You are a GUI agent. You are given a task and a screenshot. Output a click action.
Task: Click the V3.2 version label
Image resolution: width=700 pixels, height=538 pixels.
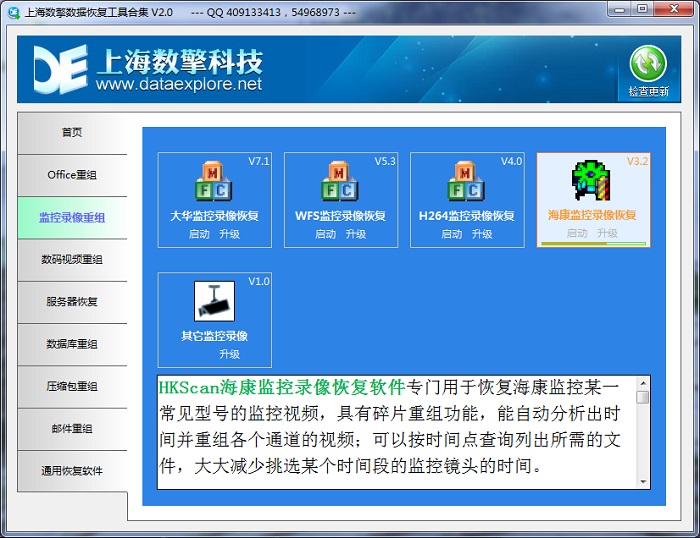tap(637, 161)
